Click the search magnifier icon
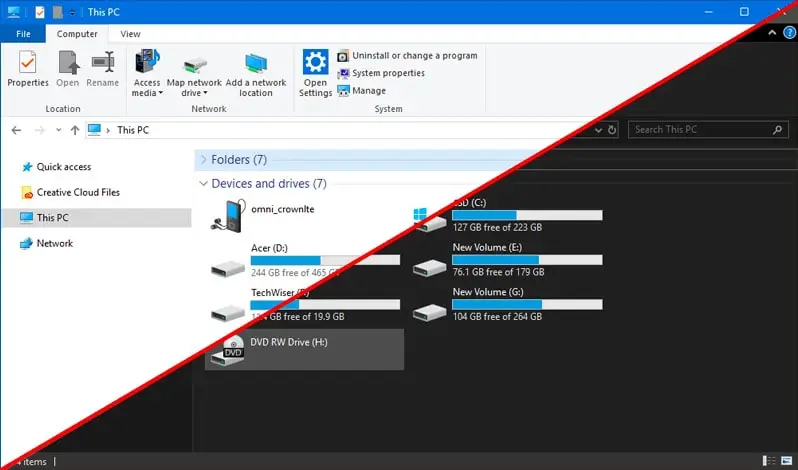This screenshot has width=798, height=470. [x=778, y=130]
